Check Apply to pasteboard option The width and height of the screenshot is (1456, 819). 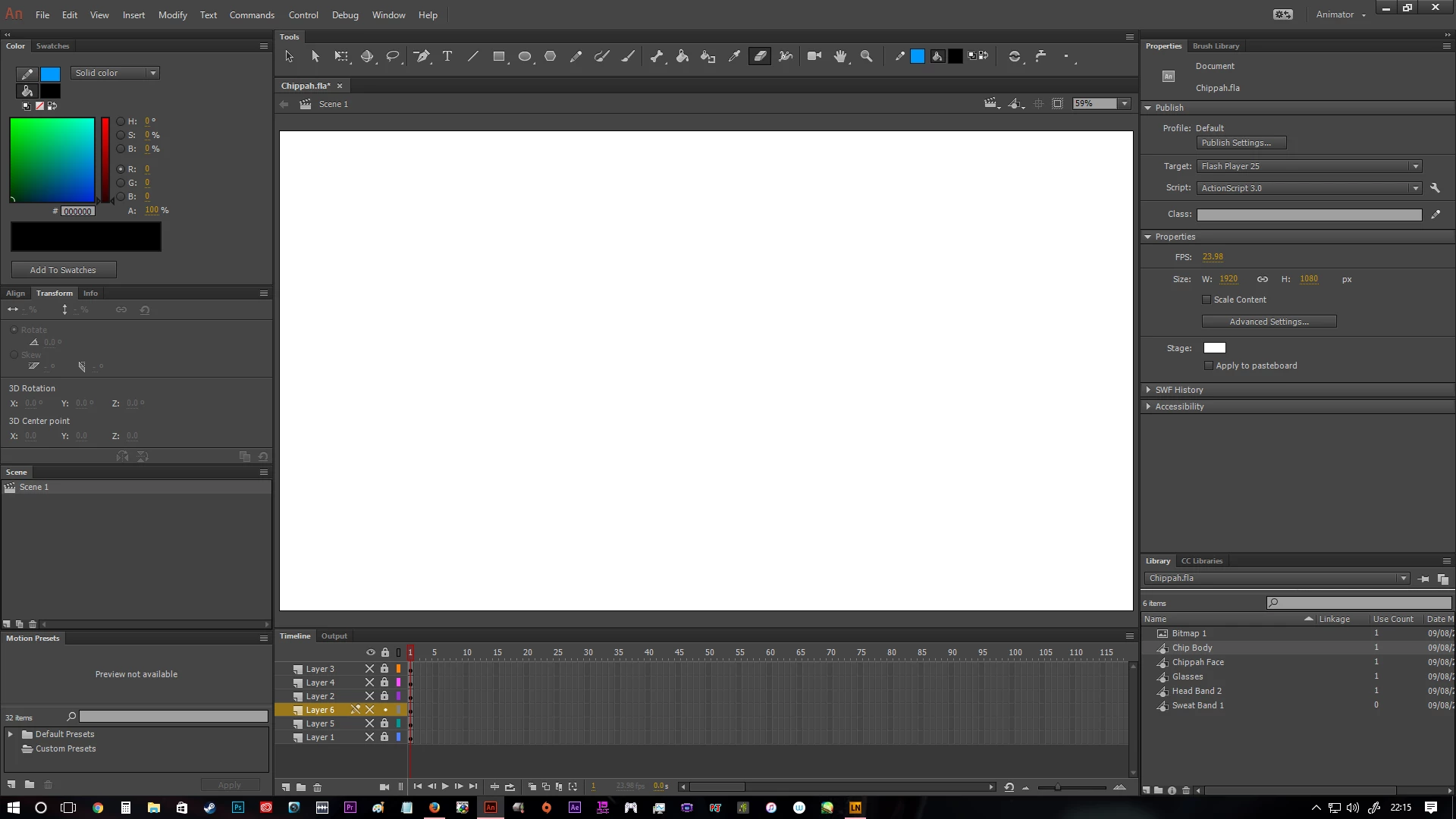1209,366
